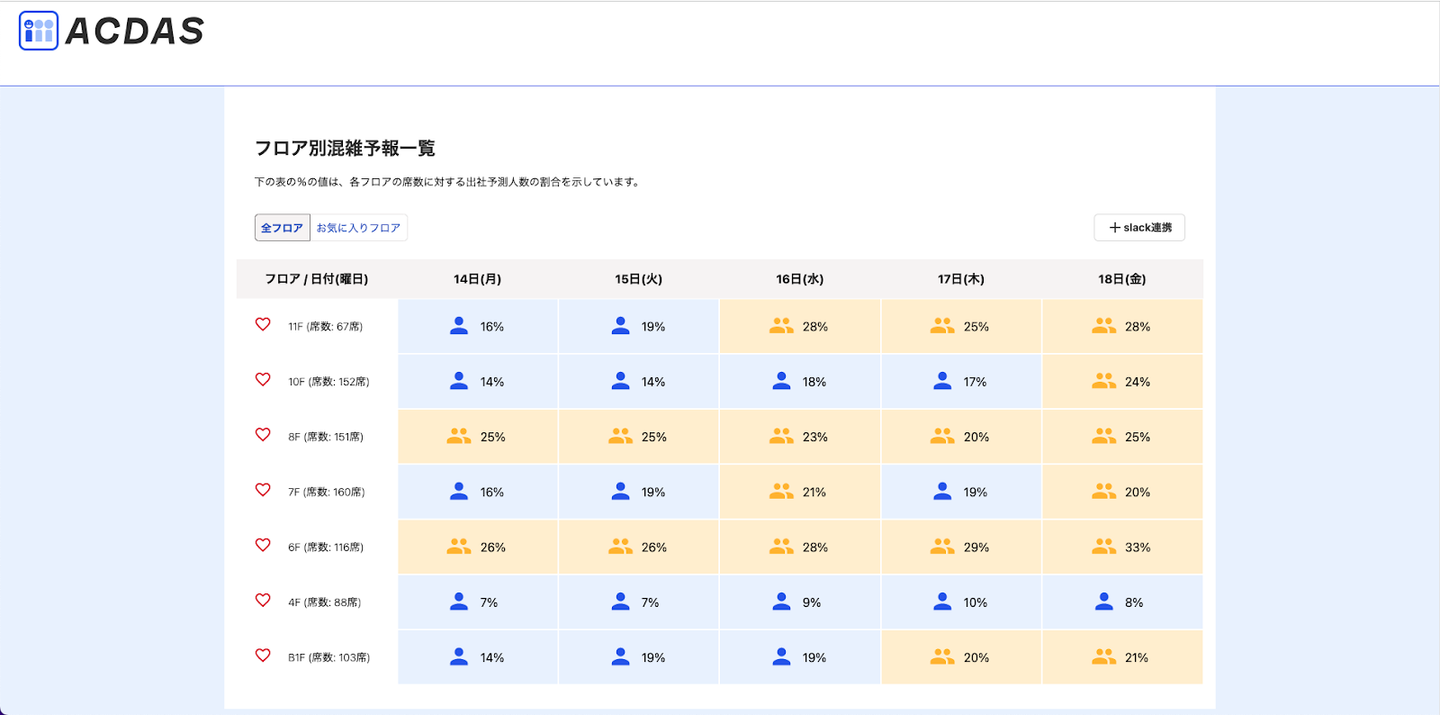Click the slack連携 button
Screen dimensions: 1440x715
[1139, 228]
